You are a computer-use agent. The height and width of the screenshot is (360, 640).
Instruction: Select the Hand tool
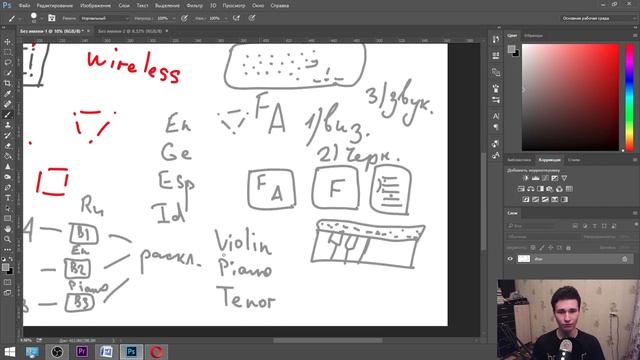pyautogui.click(x=7, y=229)
